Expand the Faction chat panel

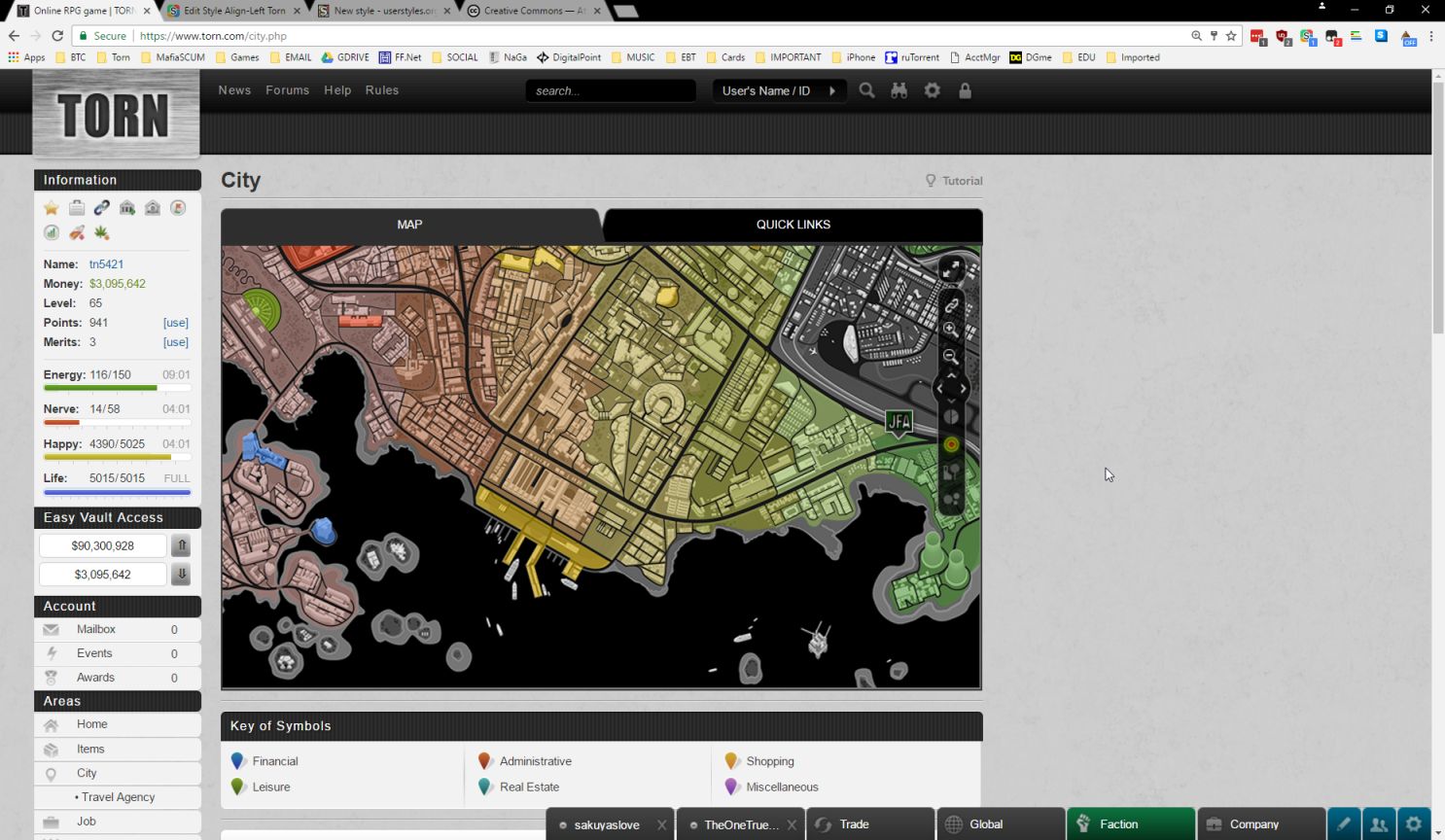[x=1130, y=823]
